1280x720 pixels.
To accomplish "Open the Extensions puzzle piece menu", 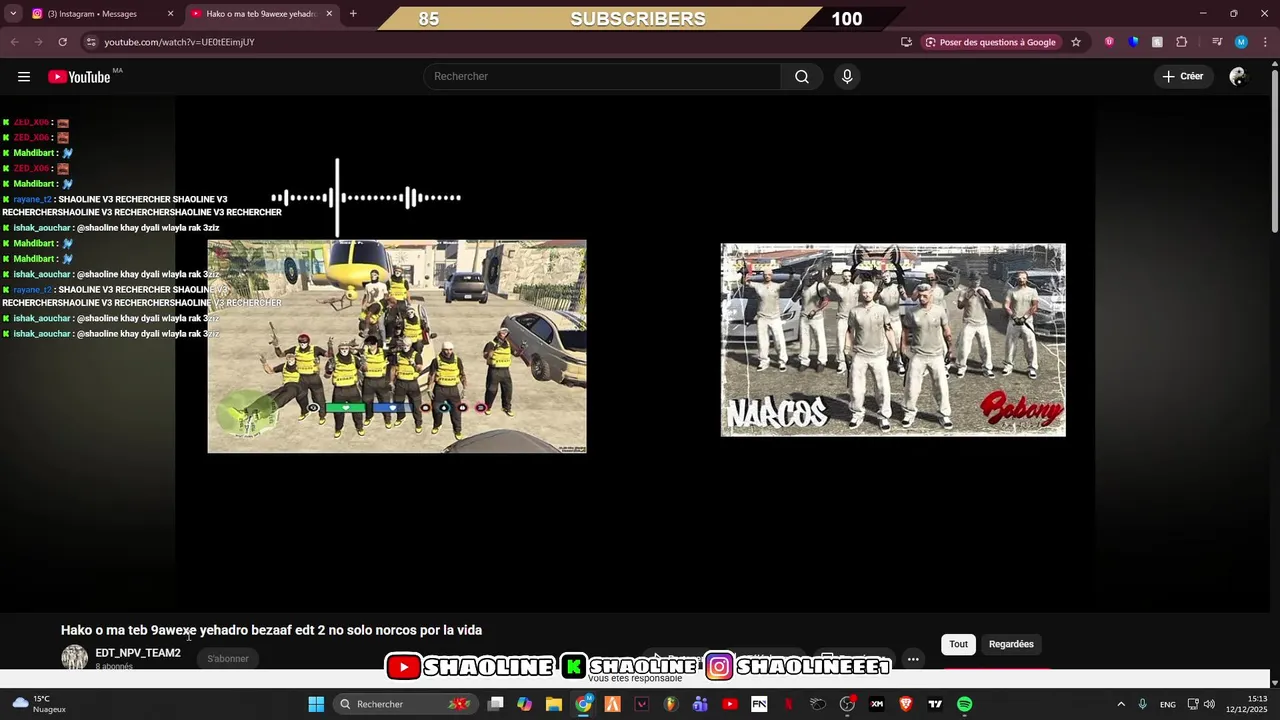I will coord(1181,42).
